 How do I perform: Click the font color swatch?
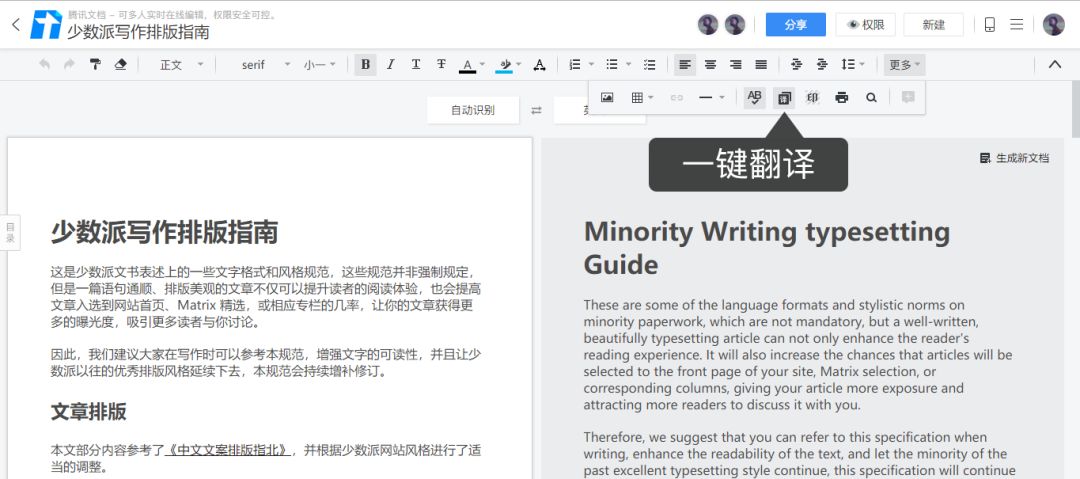point(467,65)
